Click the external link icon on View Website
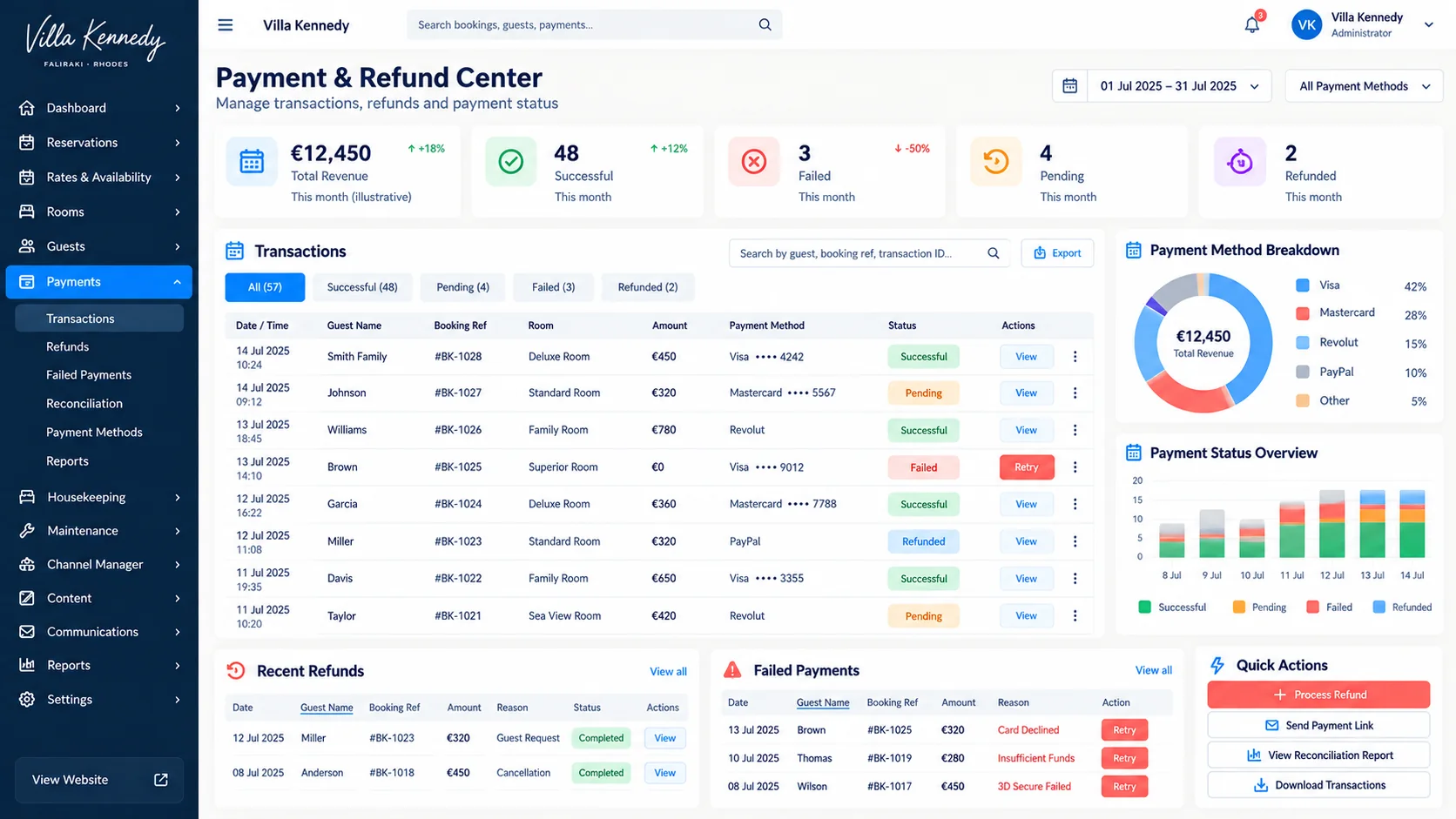This screenshot has height=819, width=1456. [161, 780]
